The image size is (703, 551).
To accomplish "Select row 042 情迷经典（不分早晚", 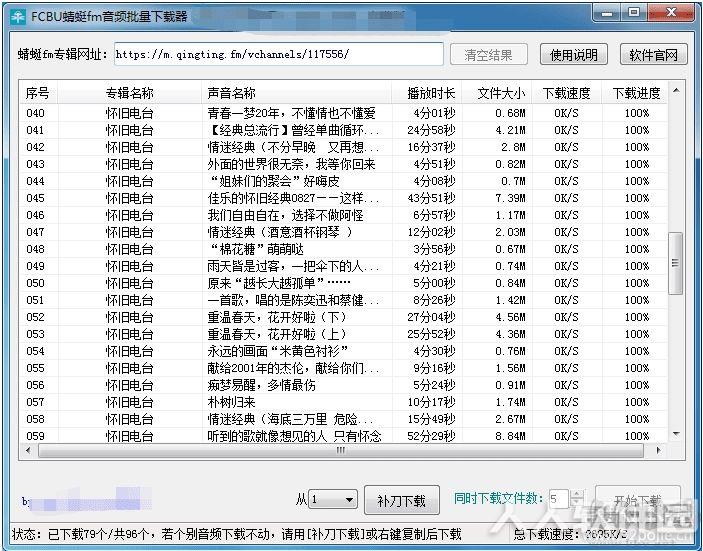I will point(343,147).
